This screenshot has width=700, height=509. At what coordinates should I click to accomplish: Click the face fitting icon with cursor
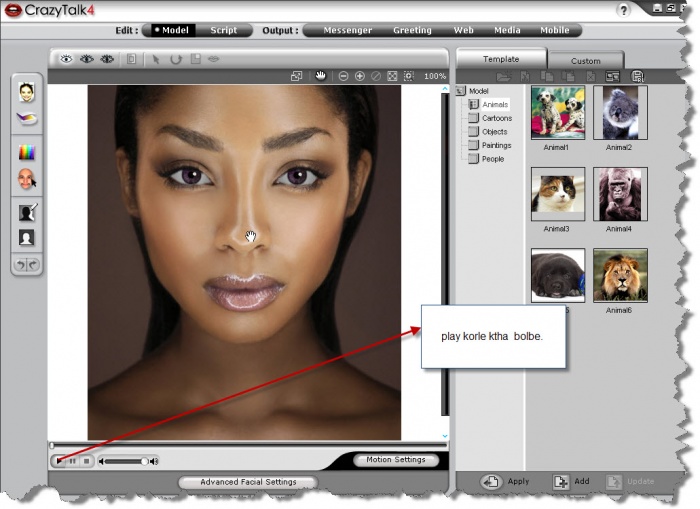27,179
